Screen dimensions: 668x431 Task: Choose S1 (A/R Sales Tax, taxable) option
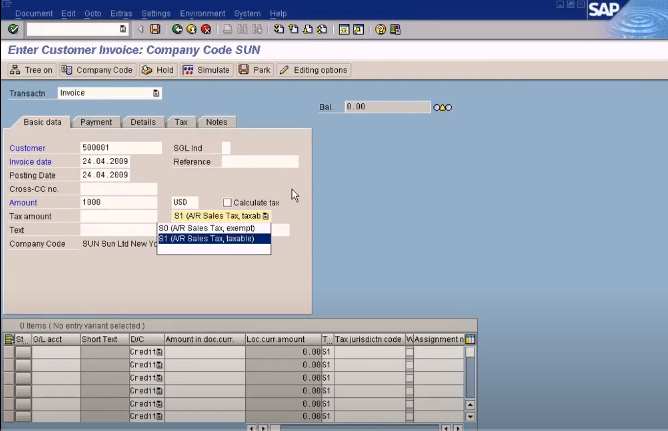214,238
